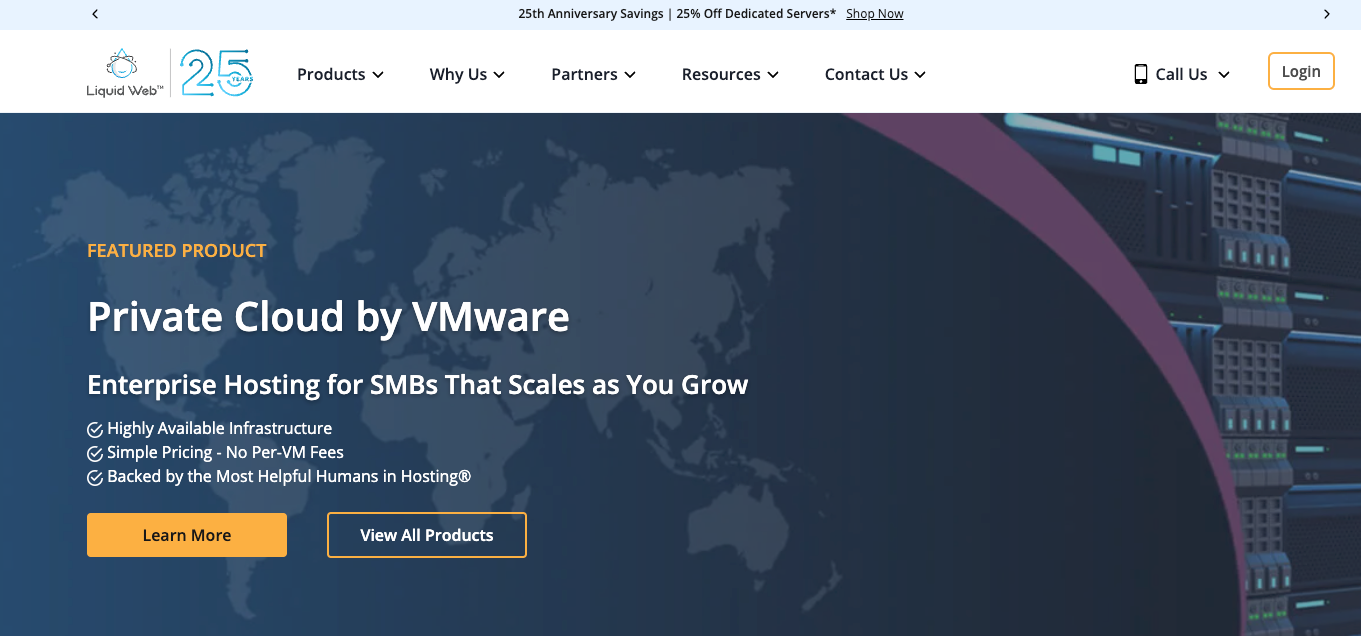Click checkmark icon beside Highly Available Infrastructure
Viewport: 1361px width, 636px height.
click(95, 429)
